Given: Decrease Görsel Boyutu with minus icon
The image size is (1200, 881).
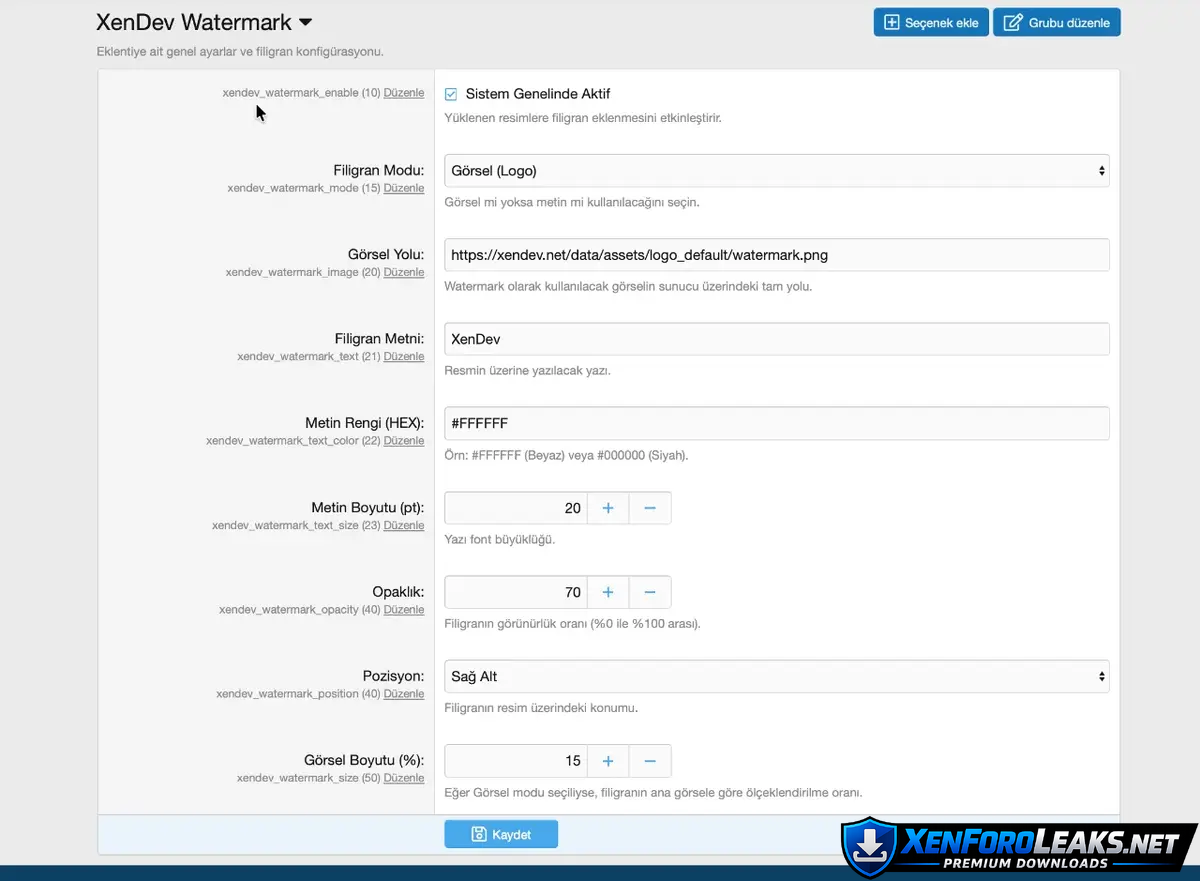Looking at the screenshot, I should point(650,761).
